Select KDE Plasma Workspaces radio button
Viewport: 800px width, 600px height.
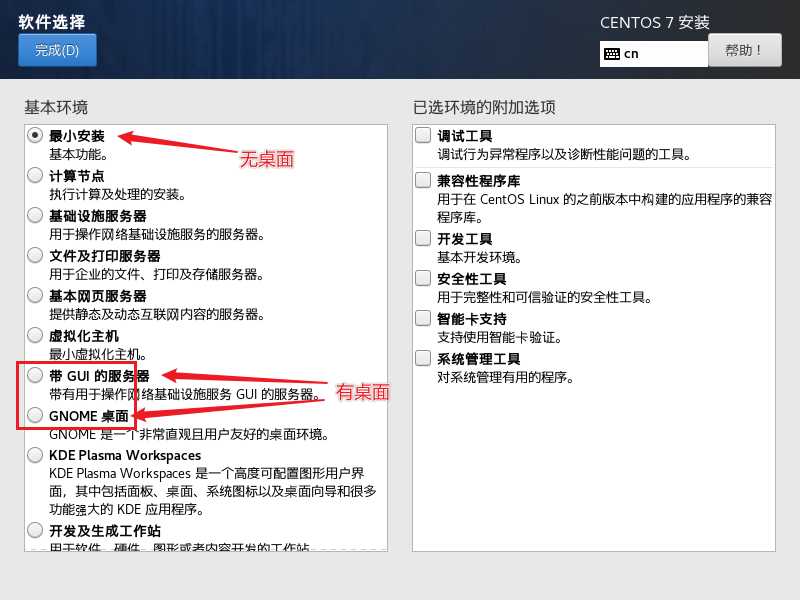35,455
